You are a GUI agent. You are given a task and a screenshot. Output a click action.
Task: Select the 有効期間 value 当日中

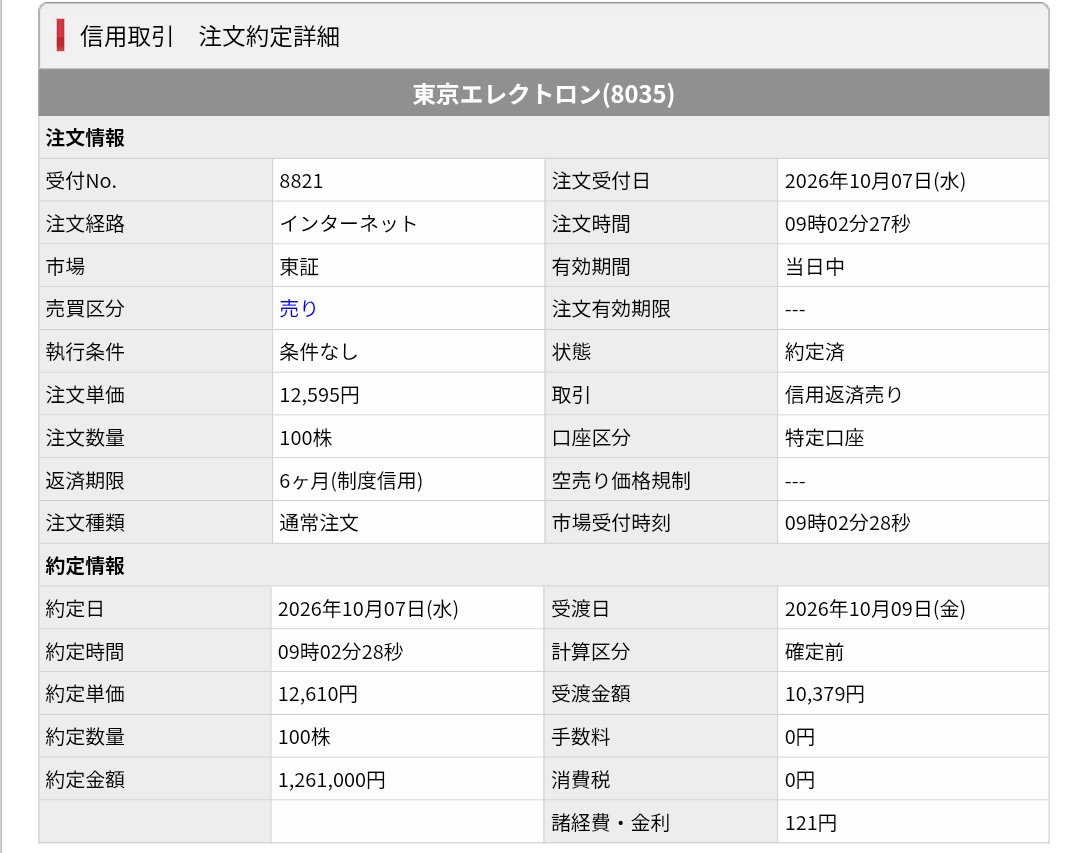(x=814, y=267)
